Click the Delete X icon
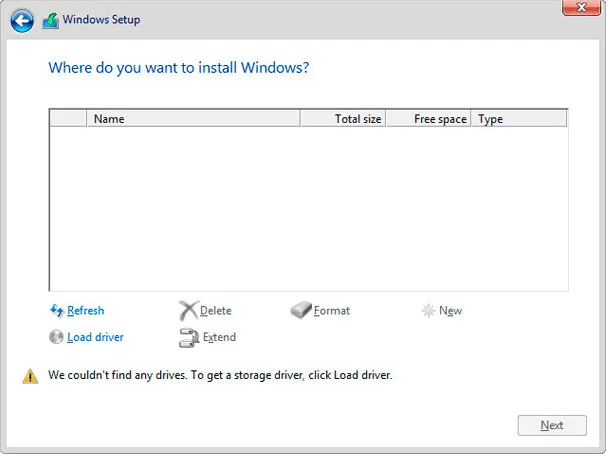 [x=188, y=311]
